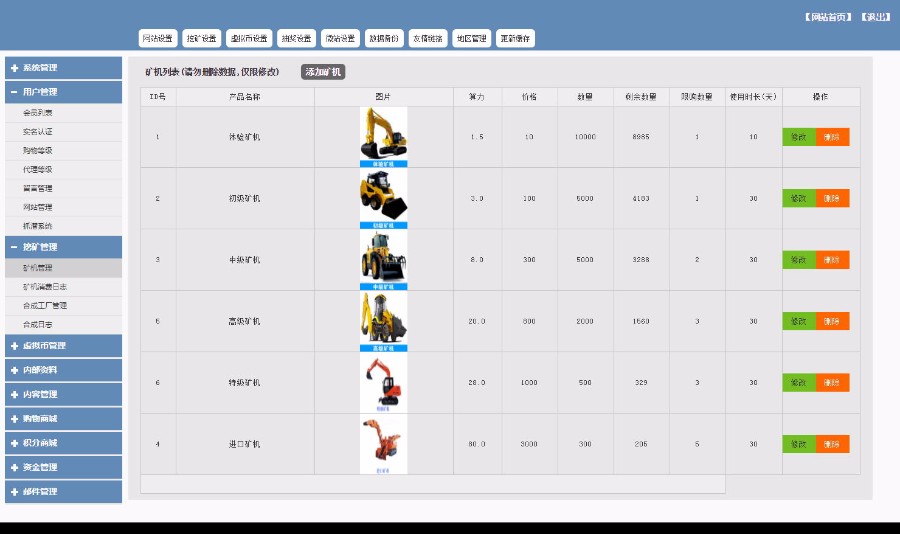Click the 算力 column header
Viewport: 900px width, 534px height.
[477, 97]
